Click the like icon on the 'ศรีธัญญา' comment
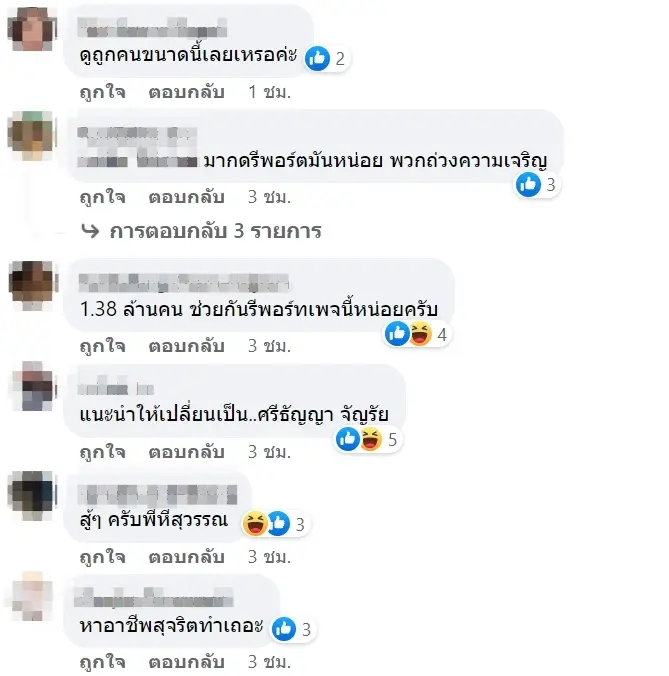Image resolution: width=669 pixels, height=676 pixels. 347,439
